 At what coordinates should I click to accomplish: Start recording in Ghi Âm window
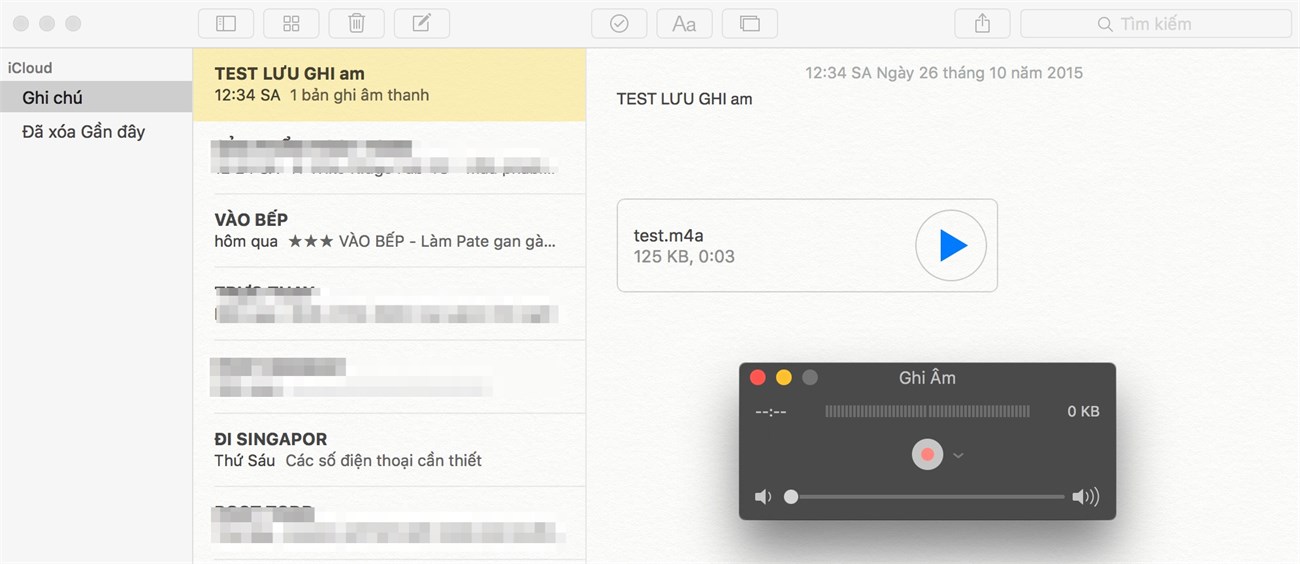point(927,455)
